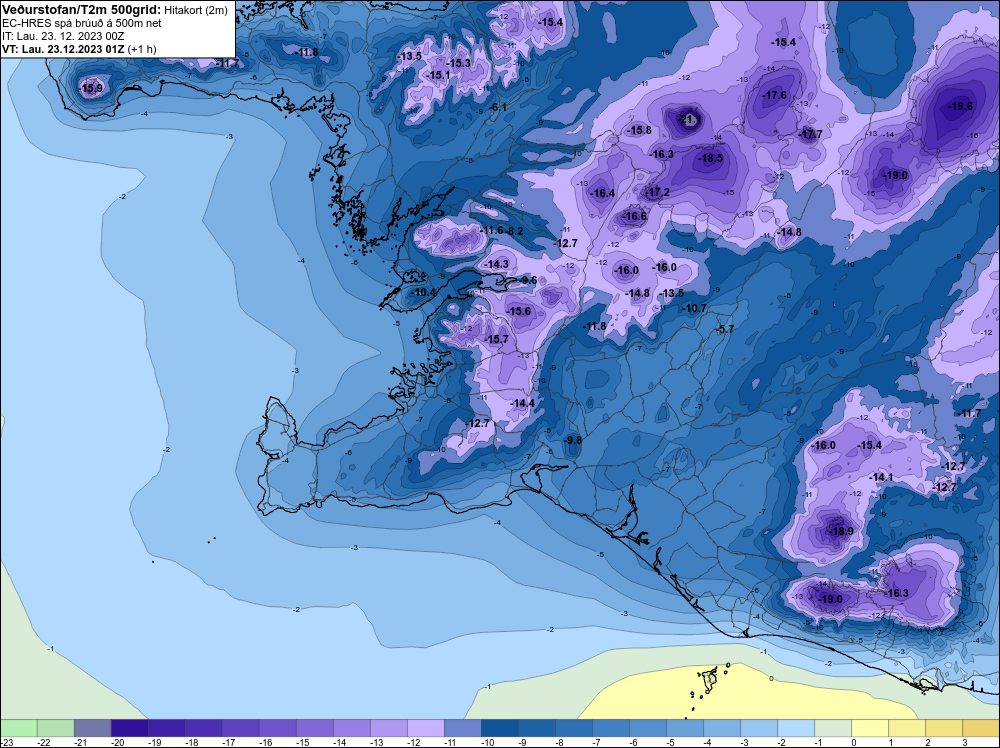Click the -10.4 temperature label

(x=424, y=293)
